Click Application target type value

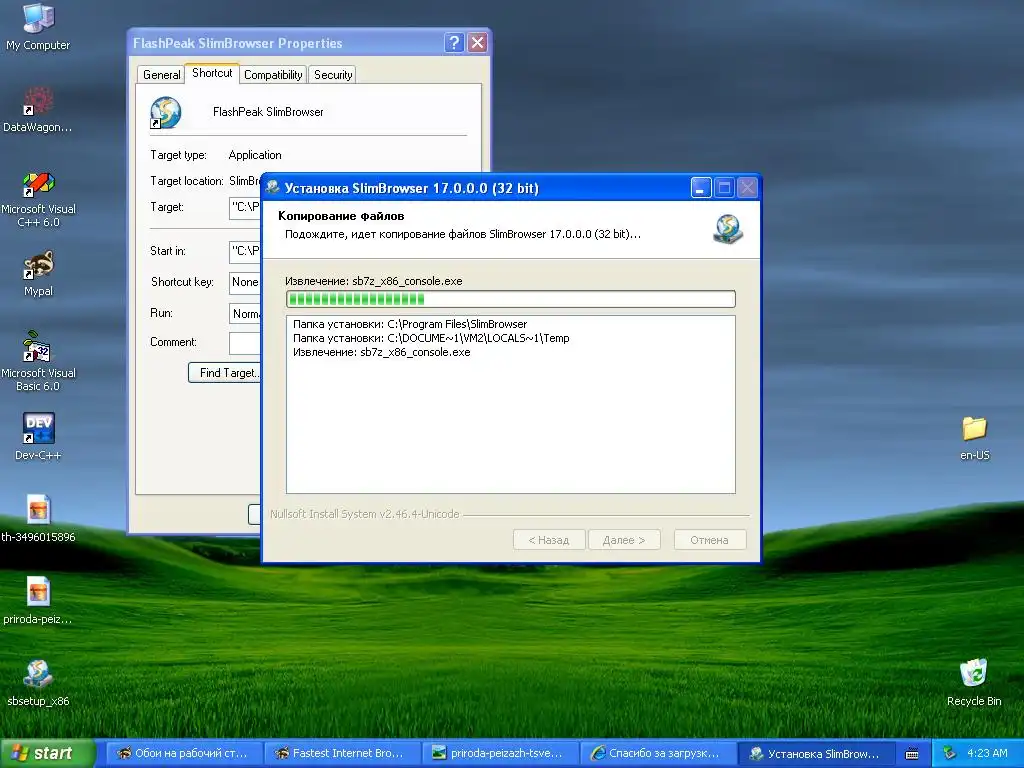point(255,155)
